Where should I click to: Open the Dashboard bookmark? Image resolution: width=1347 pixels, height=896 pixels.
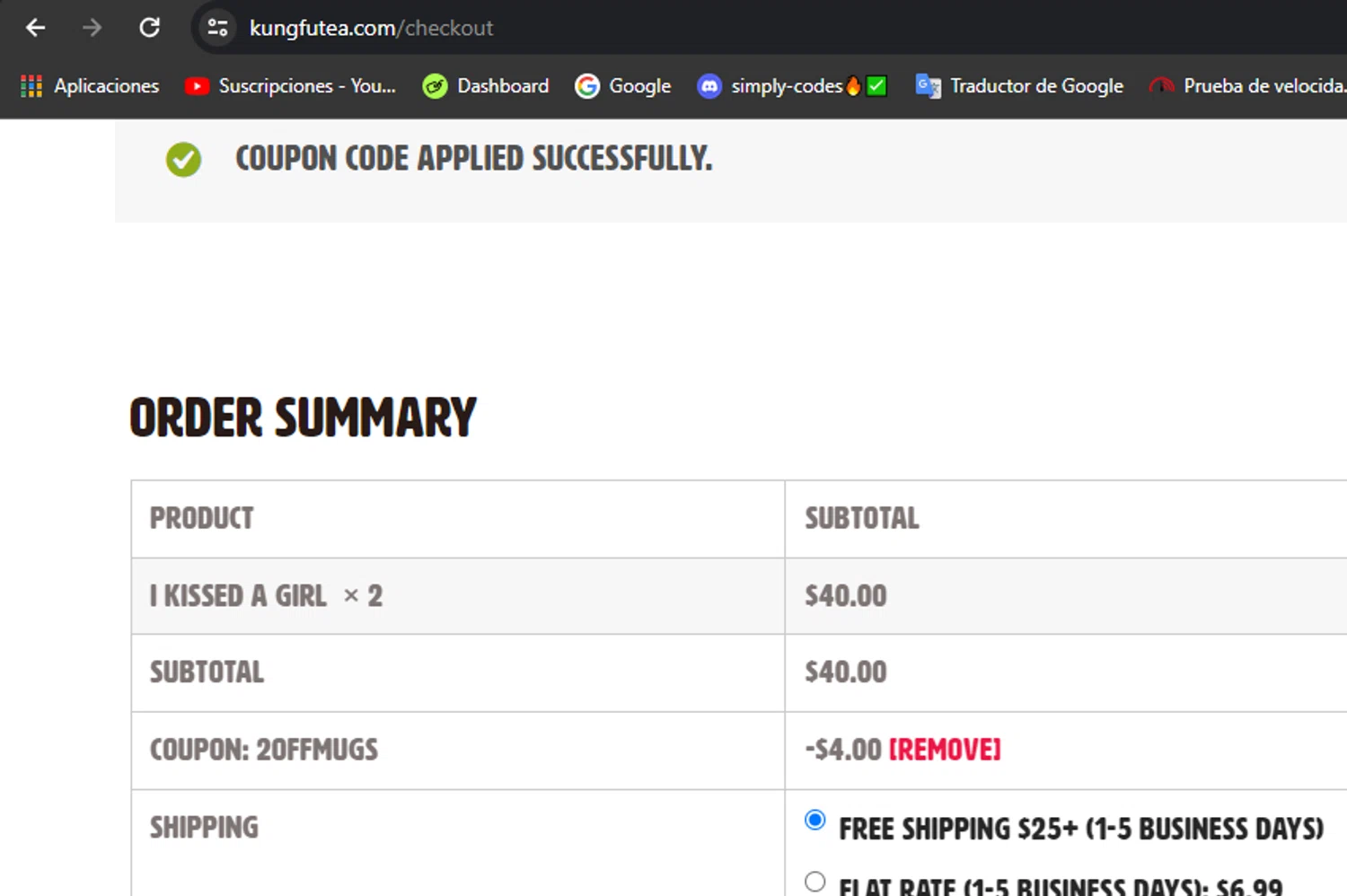(x=486, y=86)
